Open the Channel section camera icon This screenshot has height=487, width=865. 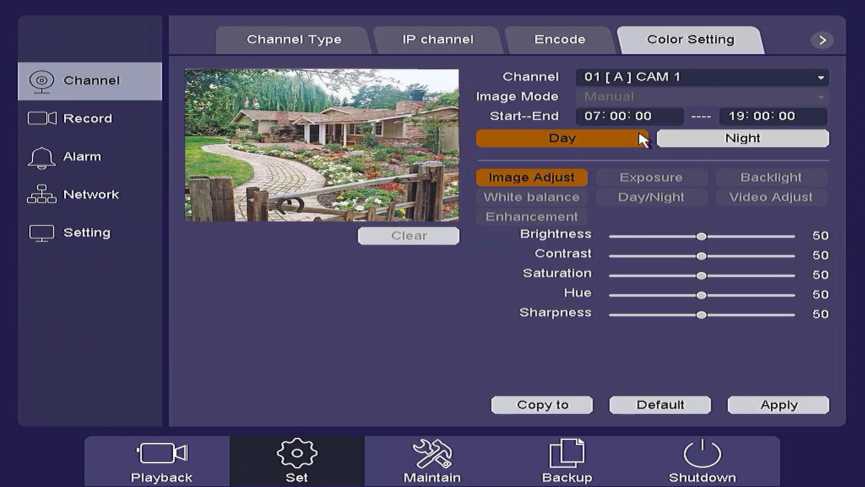pos(41,81)
